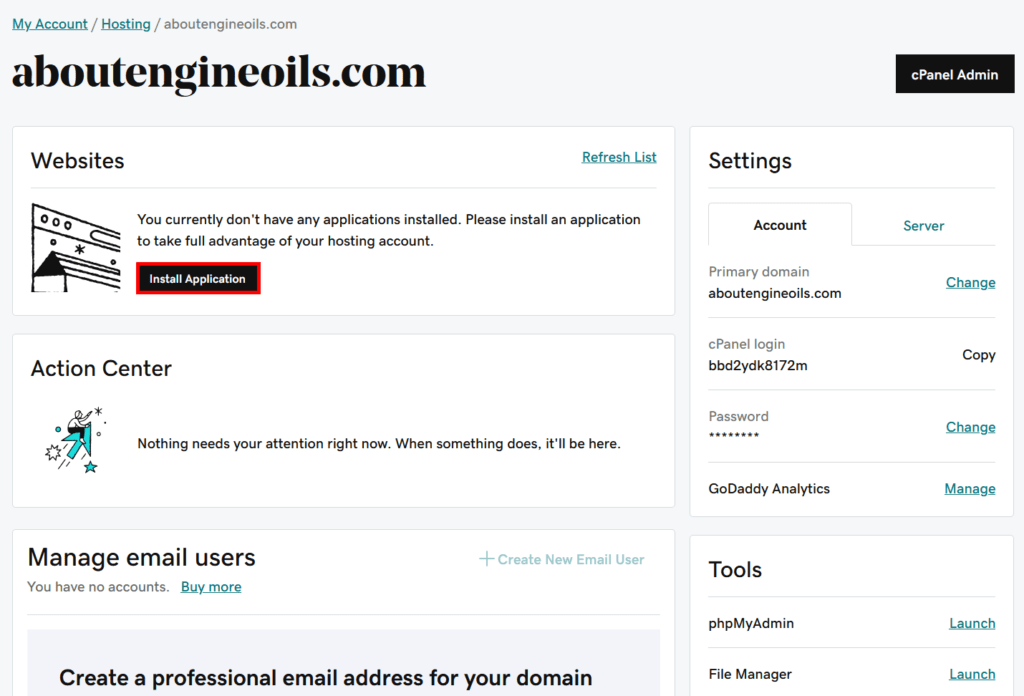This screenshot has width=1024, height=696.
Task: Change the primary domain
Action: pyautogui.click(x=970, y=283)
